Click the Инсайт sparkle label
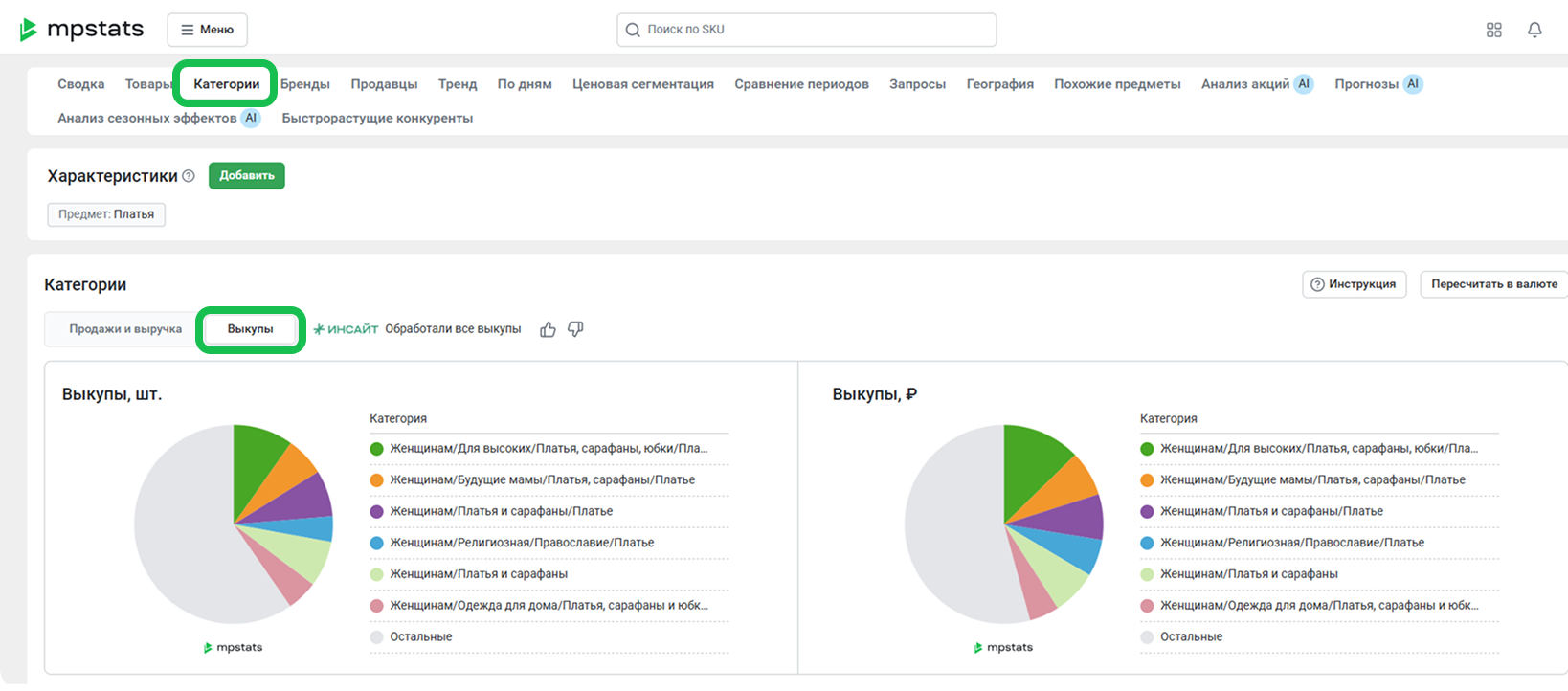Viewport: 1568px width, 691px height. 346,329
